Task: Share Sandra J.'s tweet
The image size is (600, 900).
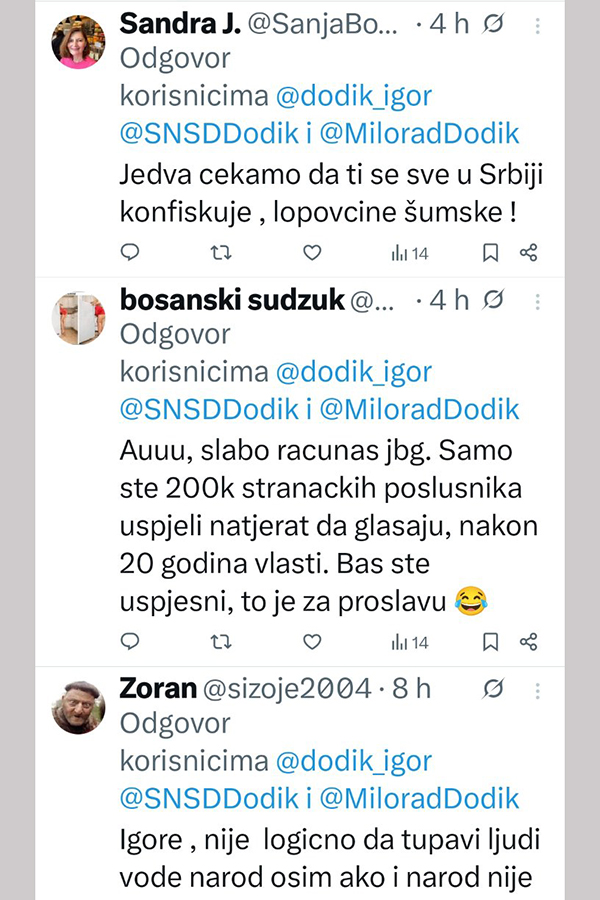Action: point(529,253)
